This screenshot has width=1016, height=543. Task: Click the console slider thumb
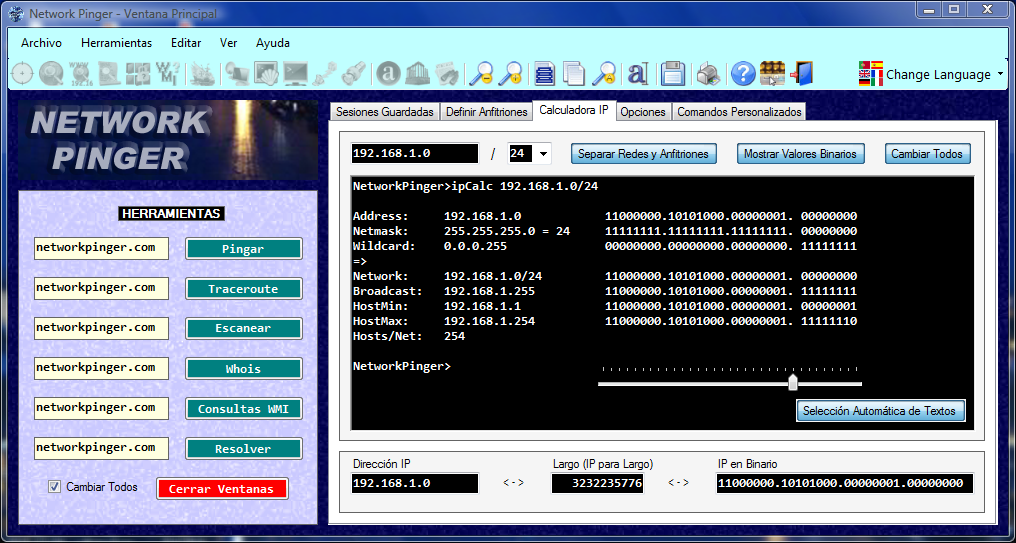tap(792, 382)
